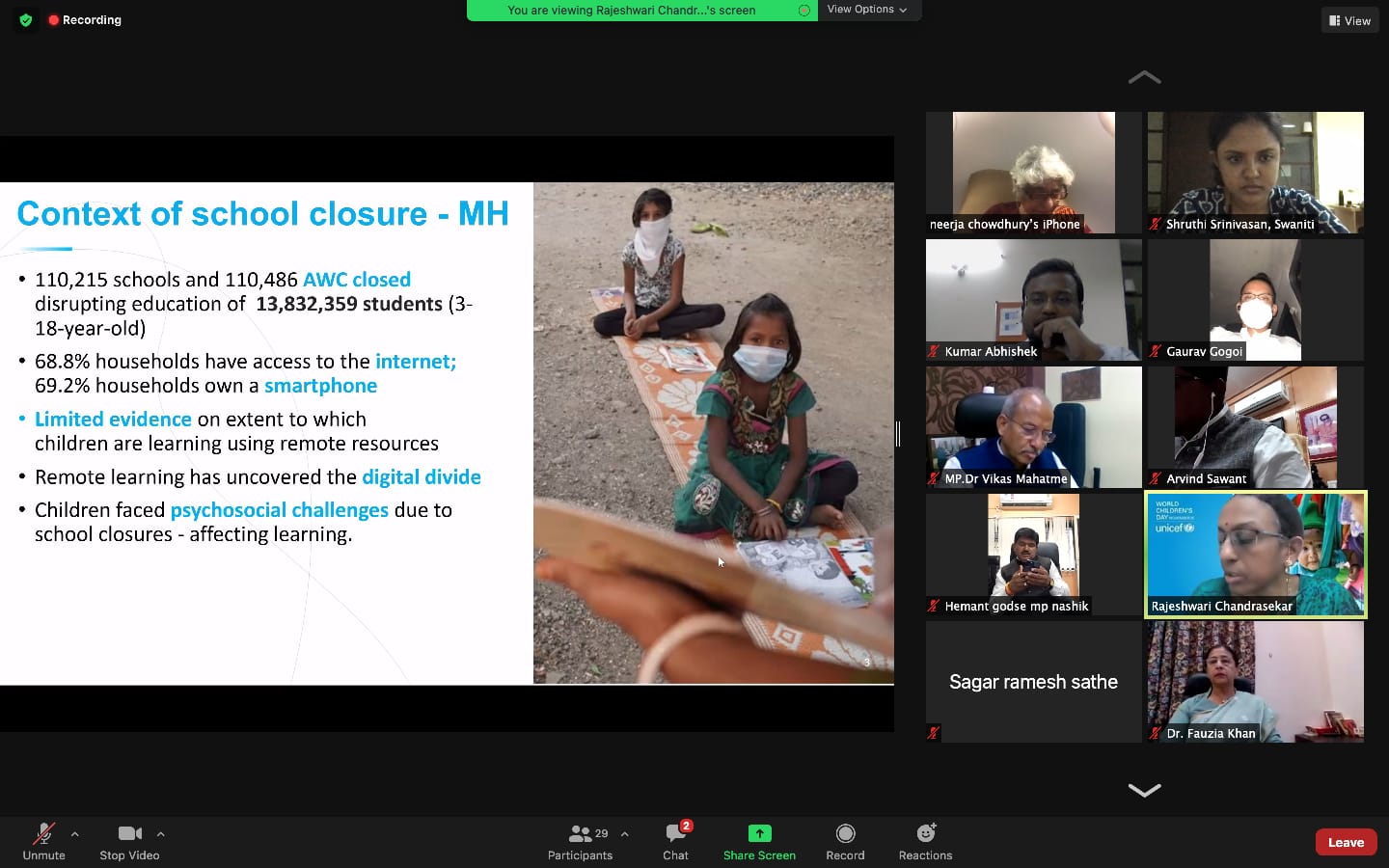Open the Participants panel
The height and width of the screenshot is (868, 1389).
tap(580, 842)
